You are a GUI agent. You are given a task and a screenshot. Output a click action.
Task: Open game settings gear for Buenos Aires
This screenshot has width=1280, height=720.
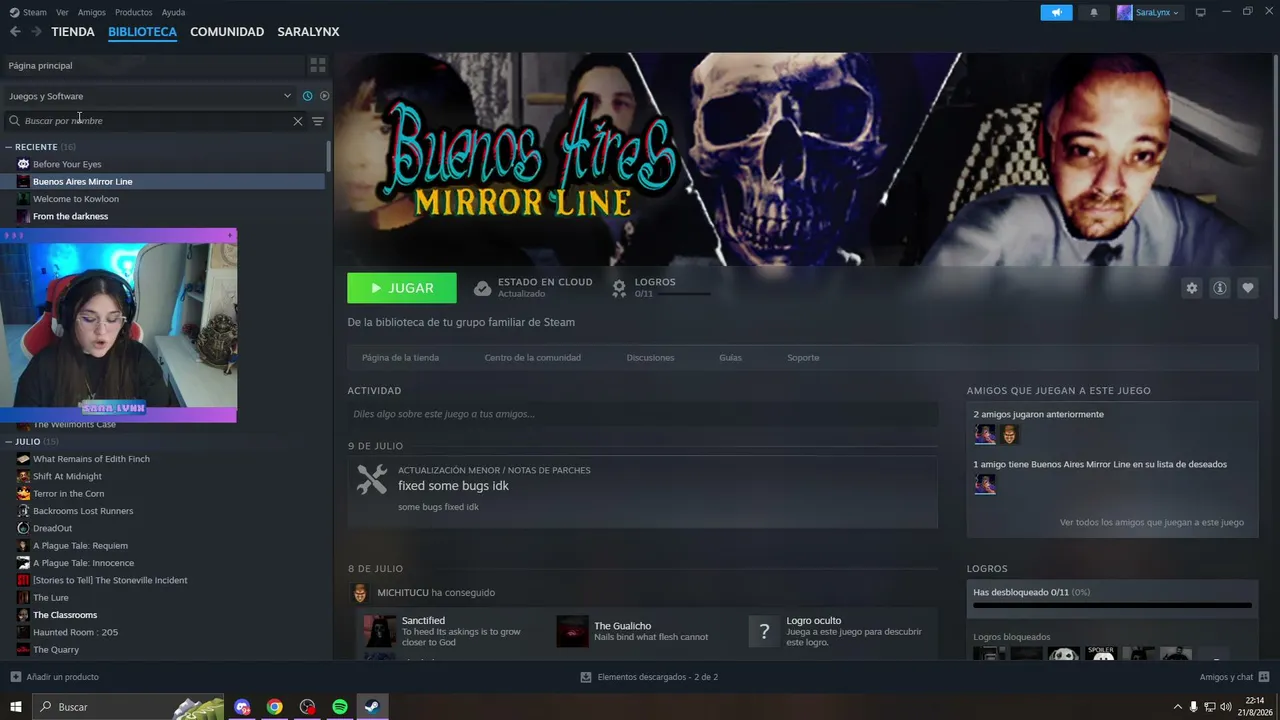point(1191,288)
